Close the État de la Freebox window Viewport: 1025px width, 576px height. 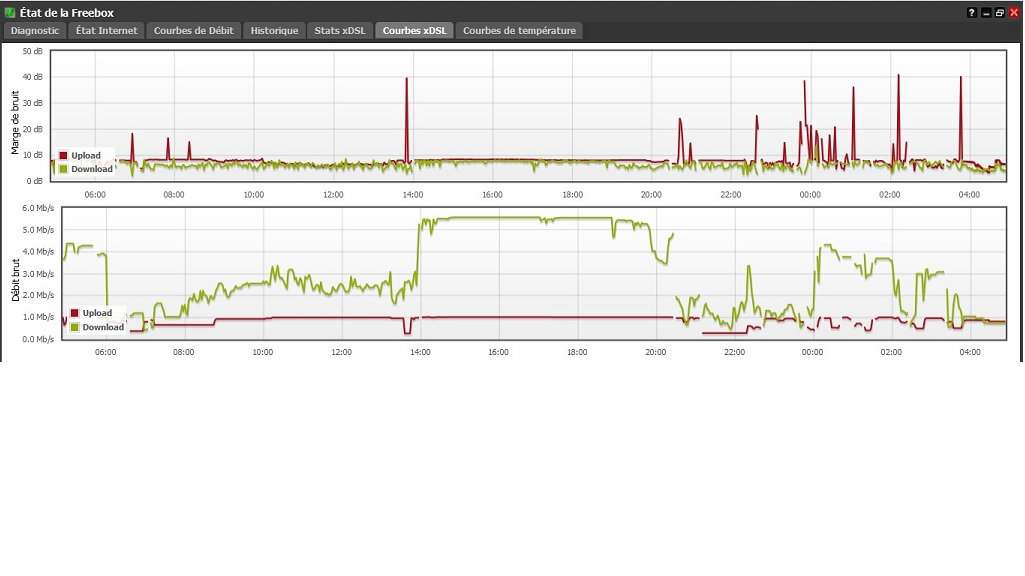click(1014, 12)
